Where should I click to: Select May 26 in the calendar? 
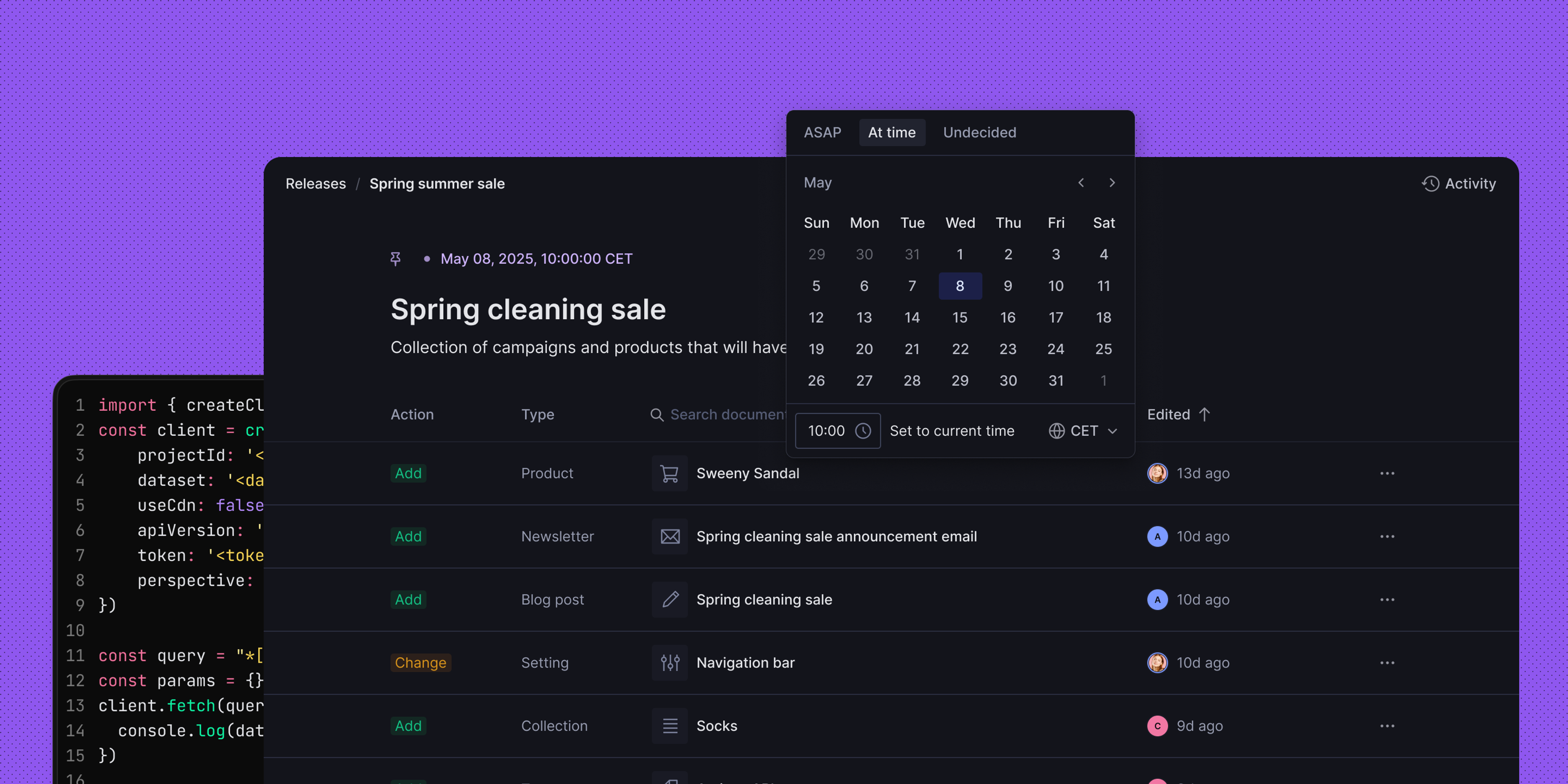coord(816,381)
